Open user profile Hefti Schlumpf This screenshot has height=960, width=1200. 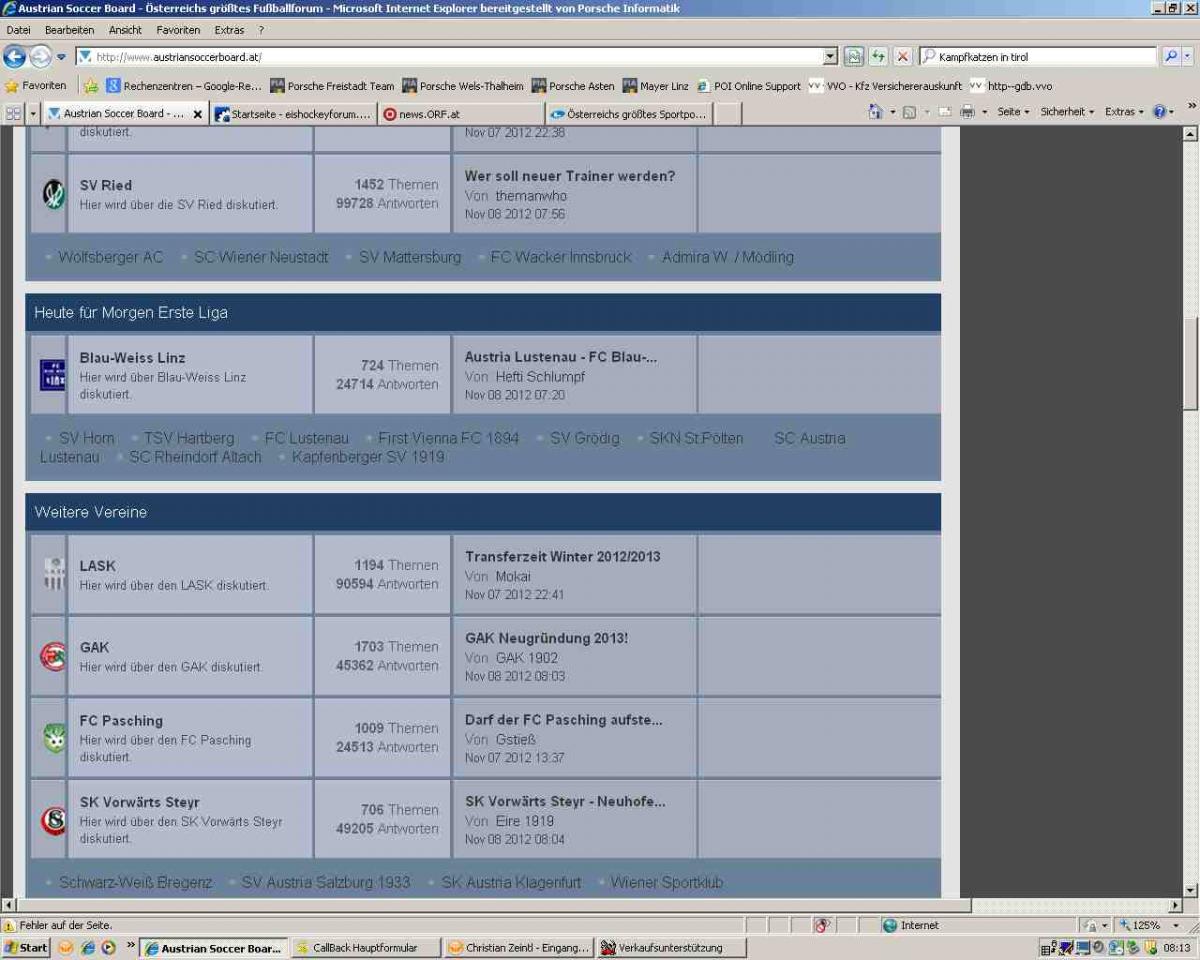(x=540, y=377)
